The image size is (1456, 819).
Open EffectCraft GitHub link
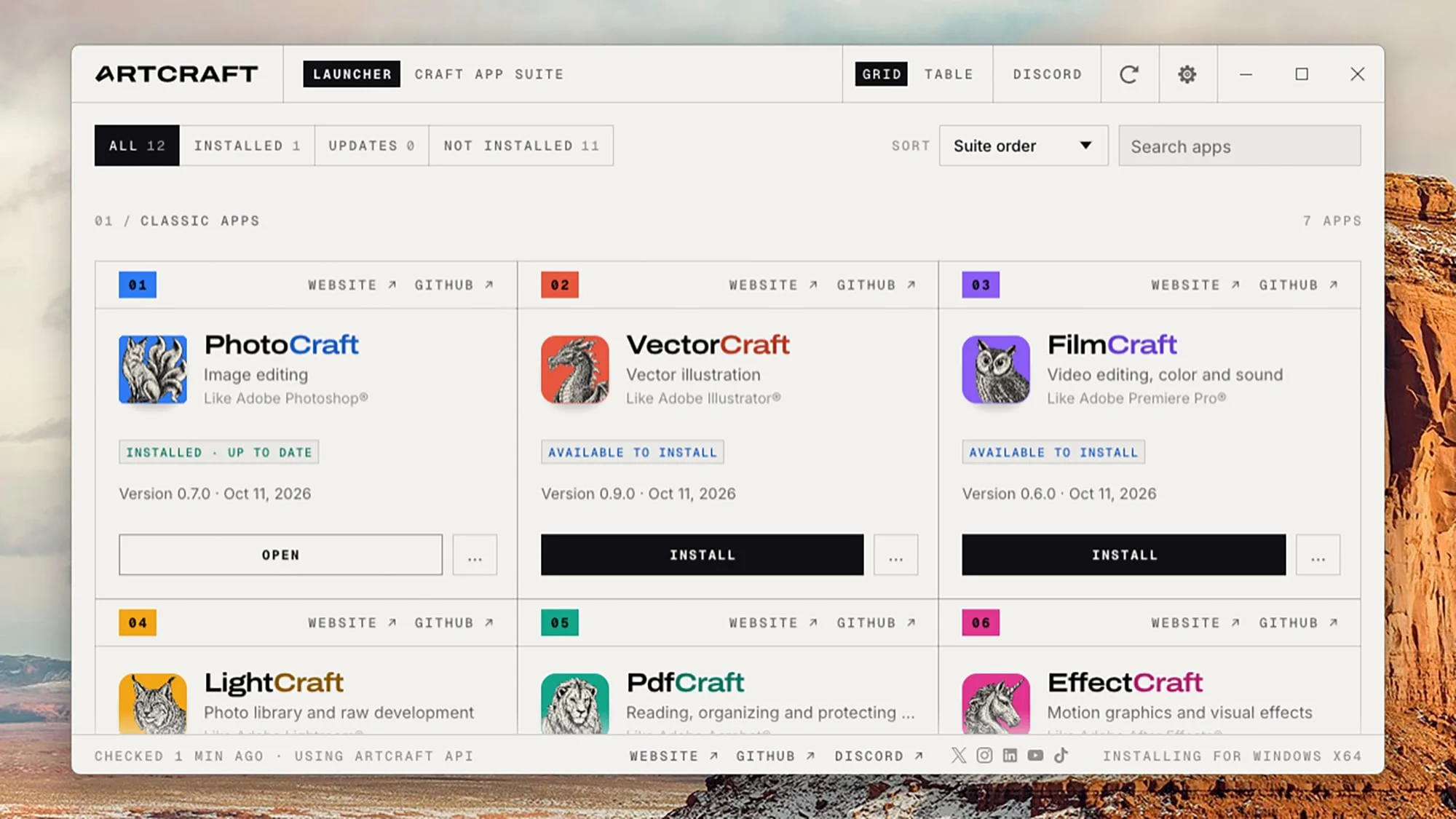[x=1299, y=623]
